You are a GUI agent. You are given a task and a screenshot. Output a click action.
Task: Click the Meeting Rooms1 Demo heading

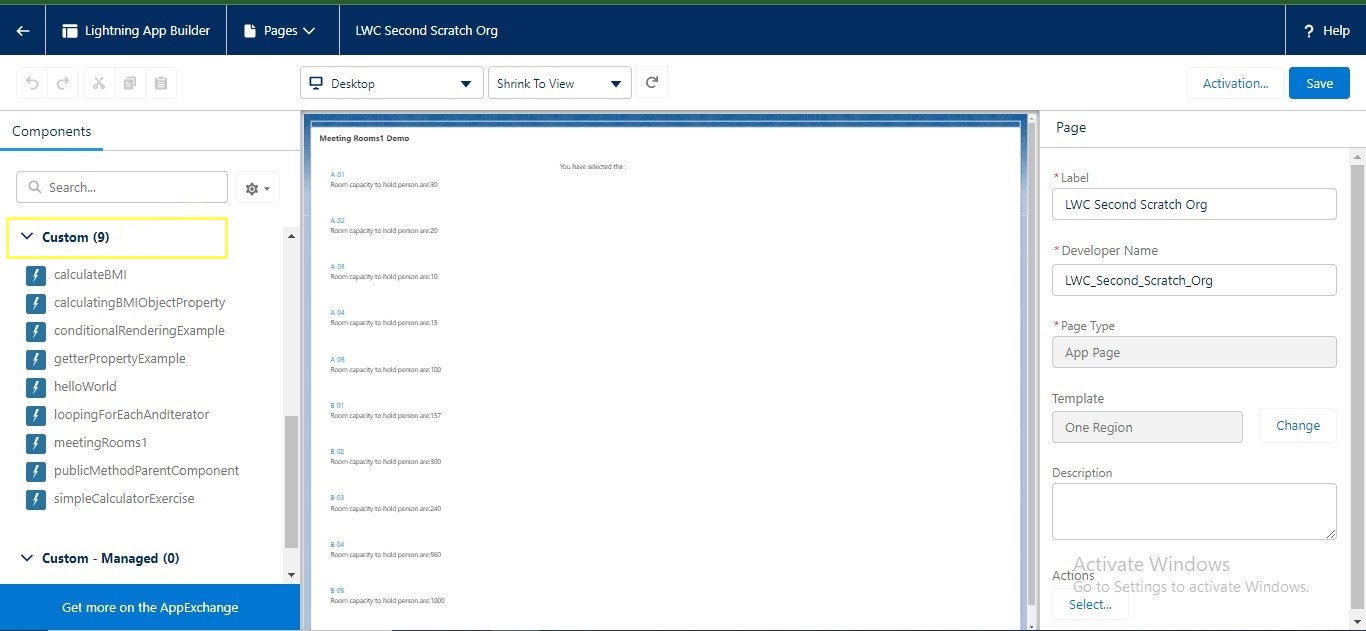coord(364,138)
